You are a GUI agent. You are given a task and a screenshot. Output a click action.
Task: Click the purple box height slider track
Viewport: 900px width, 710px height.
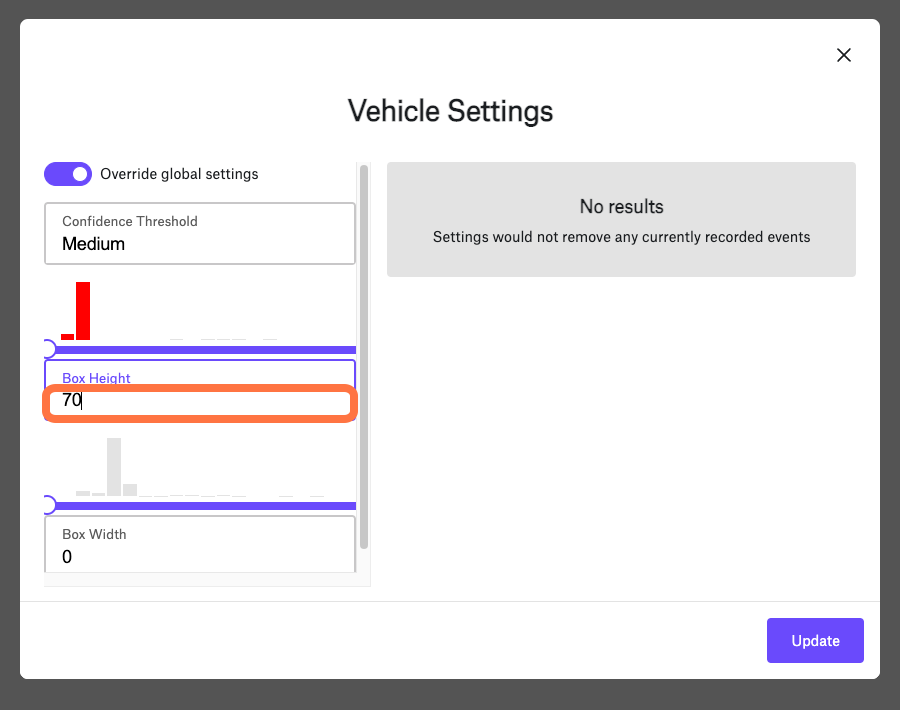pyautogui.click(x=202, y=506)
